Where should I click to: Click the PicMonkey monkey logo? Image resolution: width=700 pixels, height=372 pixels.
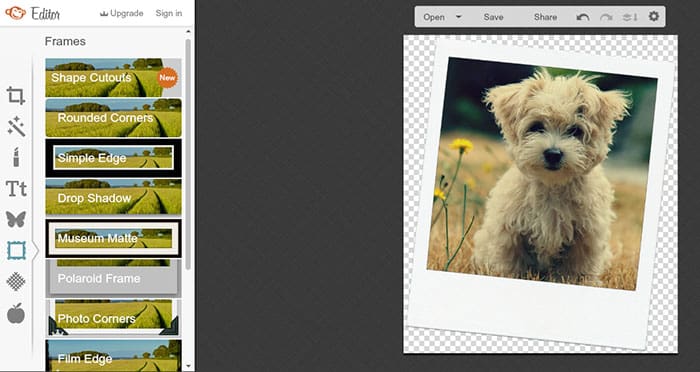[x=15, y=13]
